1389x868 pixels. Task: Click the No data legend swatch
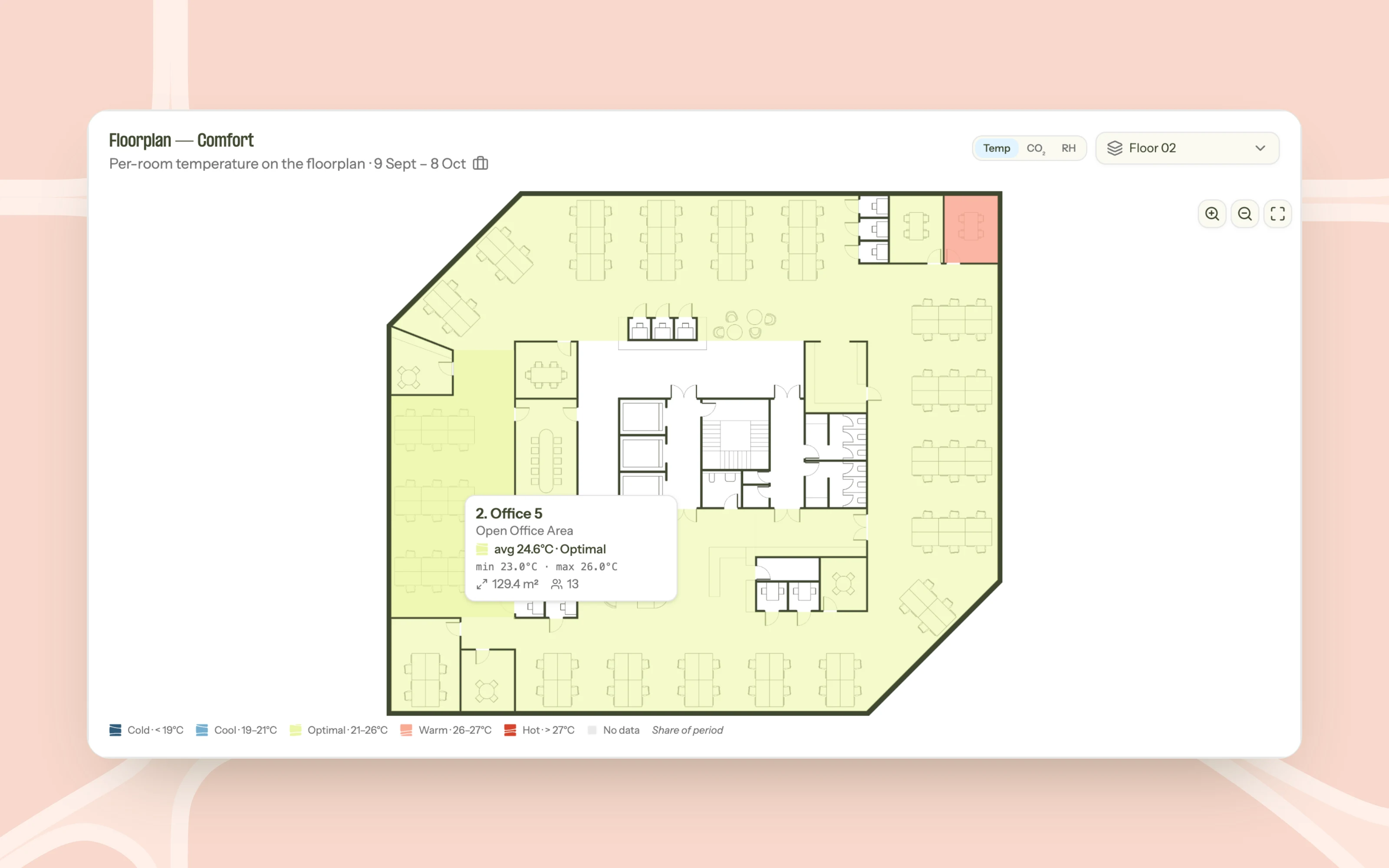[x=592, y=730]
